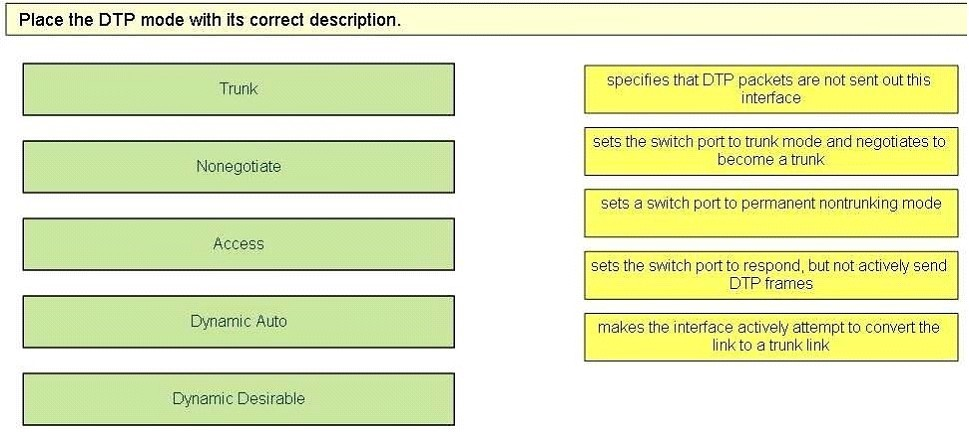Screen dimensions: 969x436
Task: Click 'become a trunk' text line
Action: (771, 160)
